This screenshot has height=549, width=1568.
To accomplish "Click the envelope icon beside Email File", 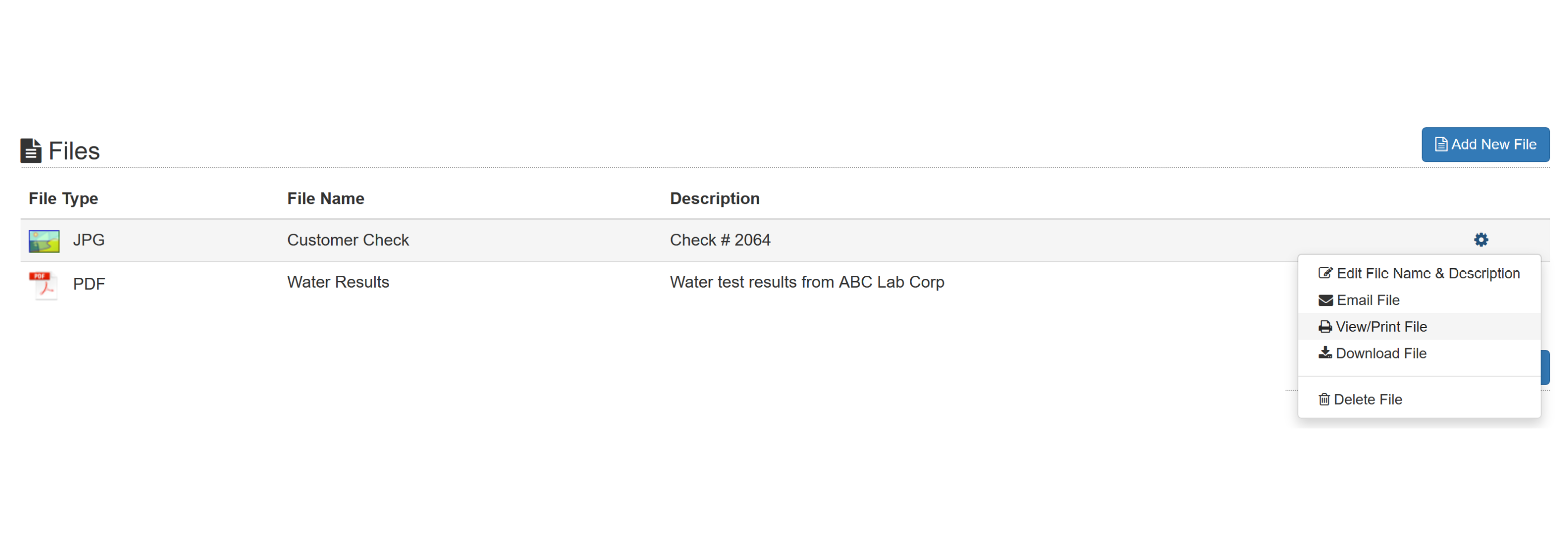I will tap(1325, 301).
